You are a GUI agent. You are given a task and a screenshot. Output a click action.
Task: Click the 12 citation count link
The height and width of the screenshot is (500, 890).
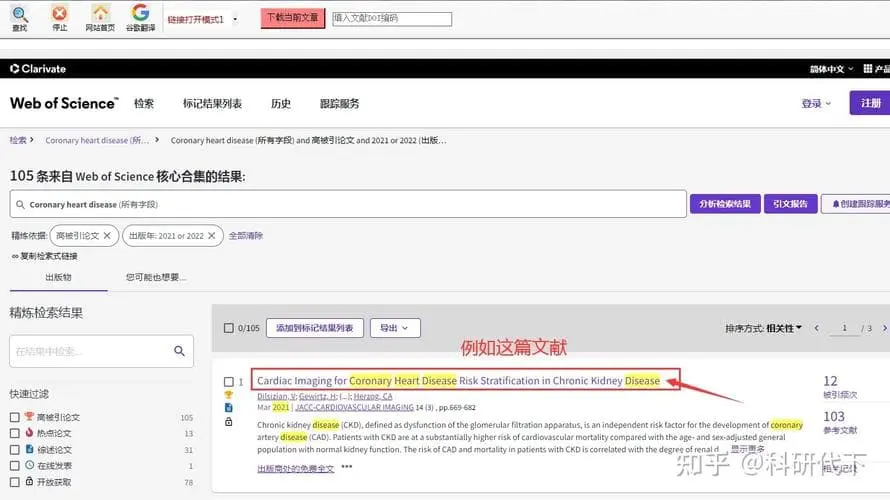(830, 381)
